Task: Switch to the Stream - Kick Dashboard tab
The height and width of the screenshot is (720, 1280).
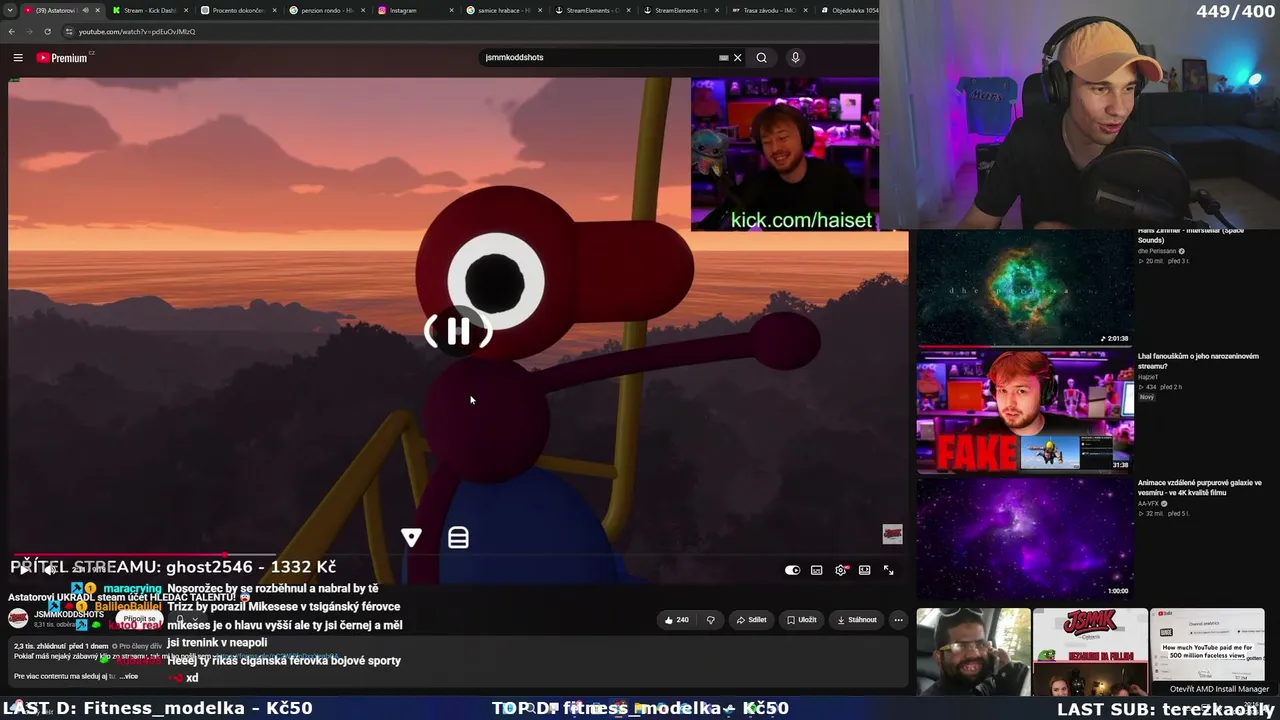Action: [x=148, y=10]
